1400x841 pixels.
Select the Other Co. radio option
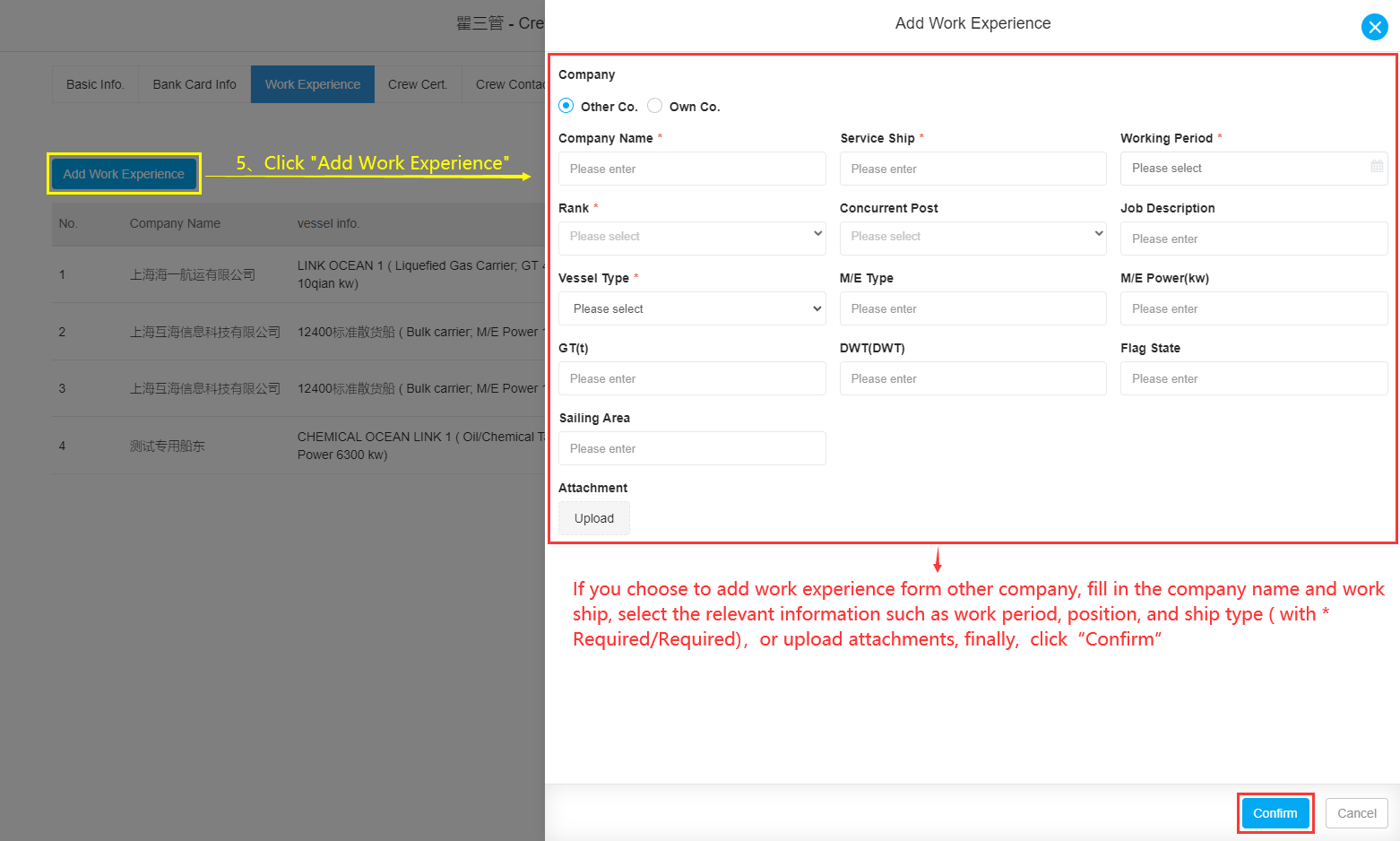pyautogui.click(x=566, y=106)
